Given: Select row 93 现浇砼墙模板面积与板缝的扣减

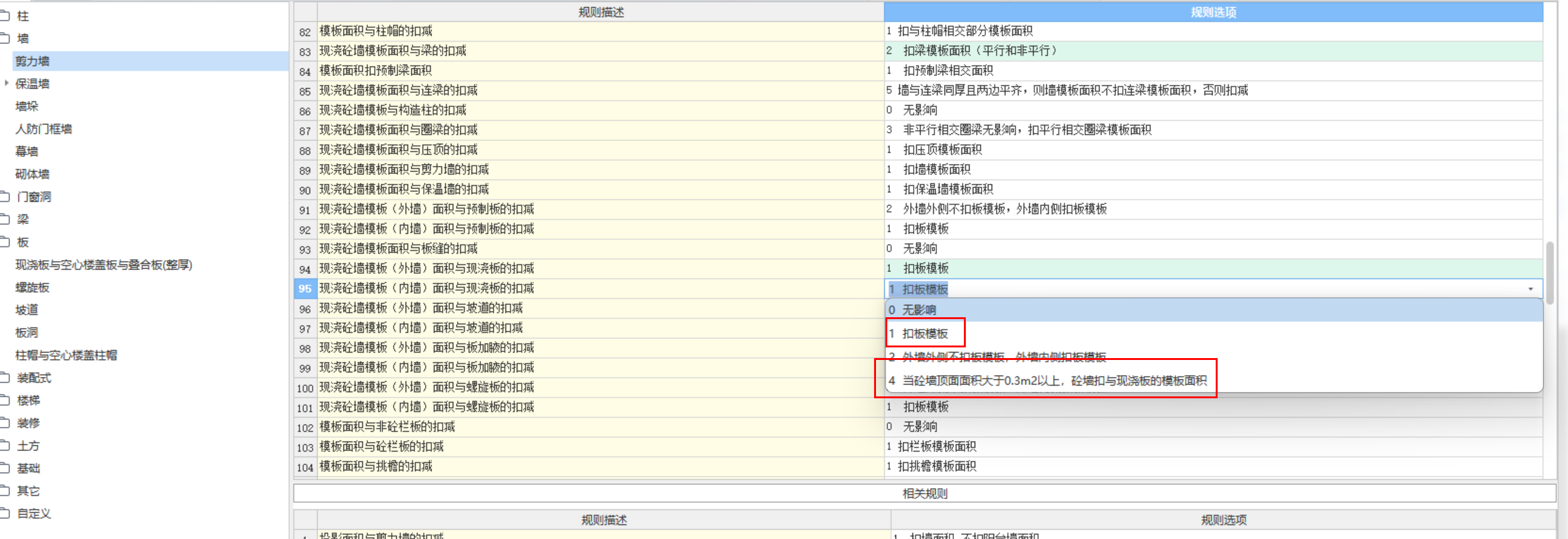Looking at the screenshot, I should (601, 249).
